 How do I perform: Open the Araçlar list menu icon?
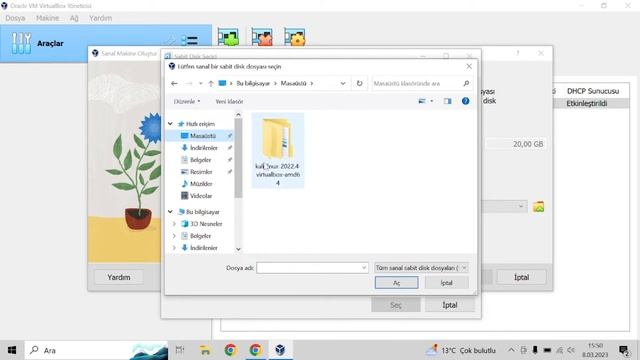(x=189, y=40)
